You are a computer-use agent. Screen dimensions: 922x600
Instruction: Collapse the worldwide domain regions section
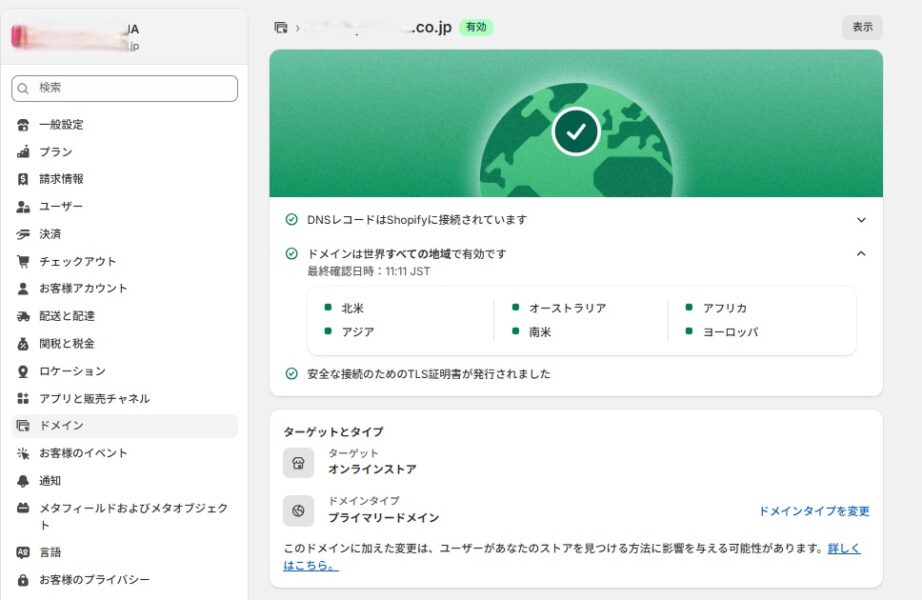tap(861, 254)
